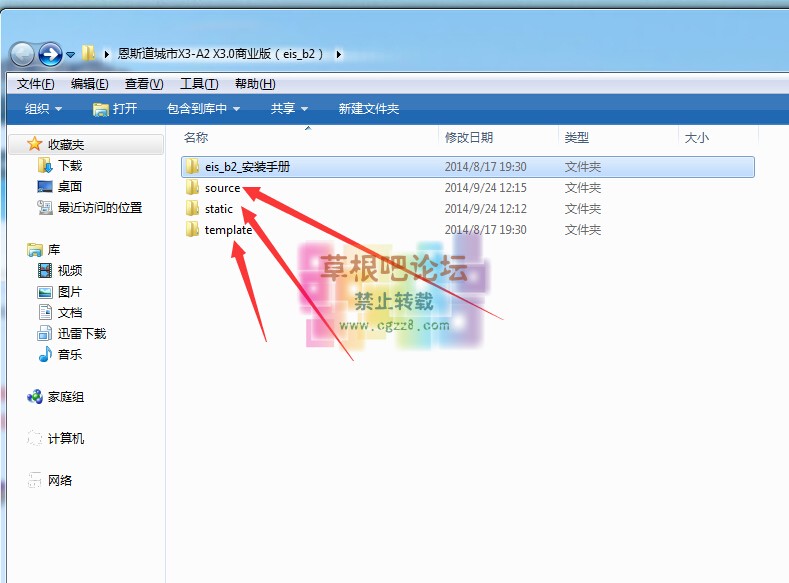
Task: Open the 组织 dropdown
Action: point(43,109)
